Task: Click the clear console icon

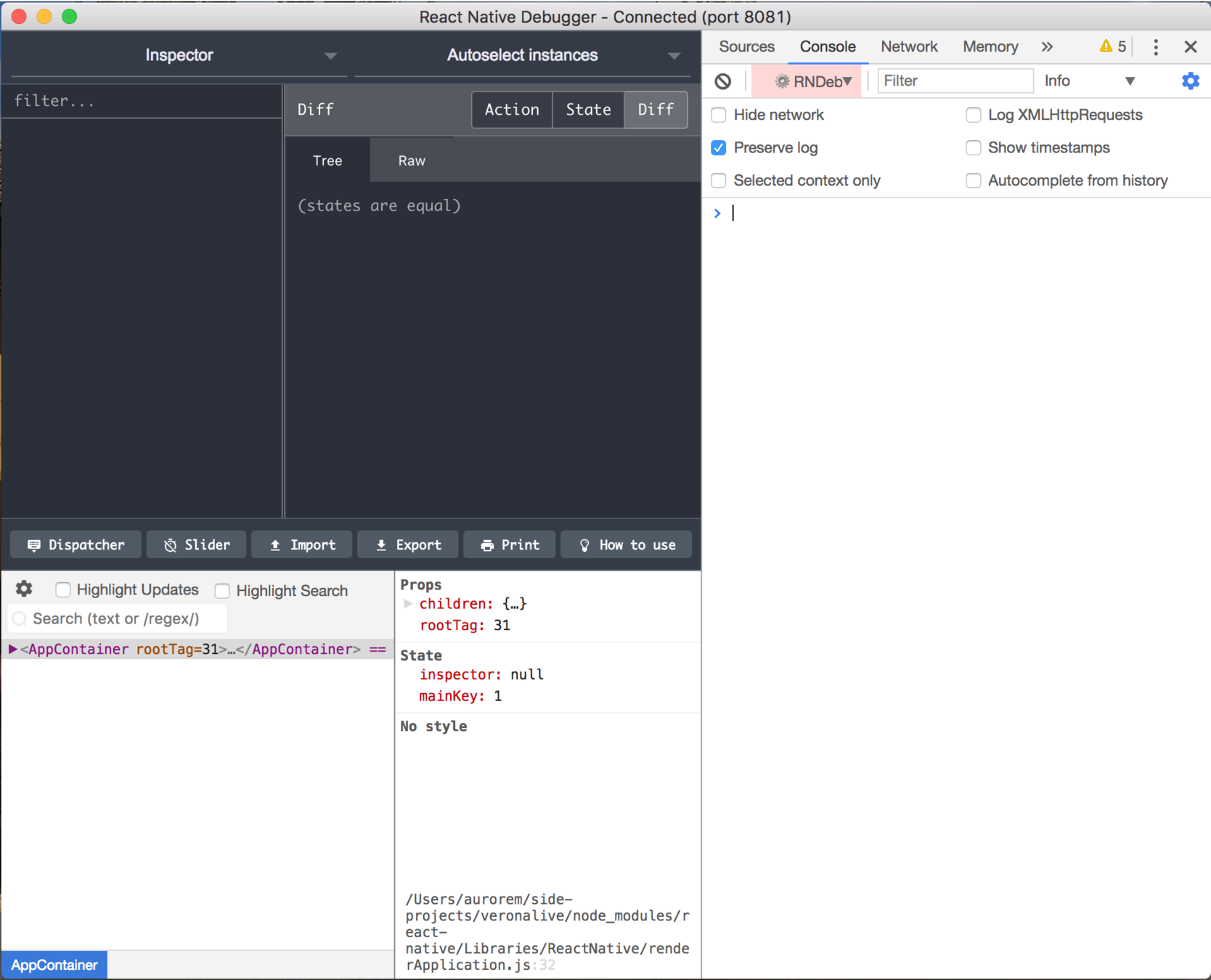Action: click(x=722, y=81)
